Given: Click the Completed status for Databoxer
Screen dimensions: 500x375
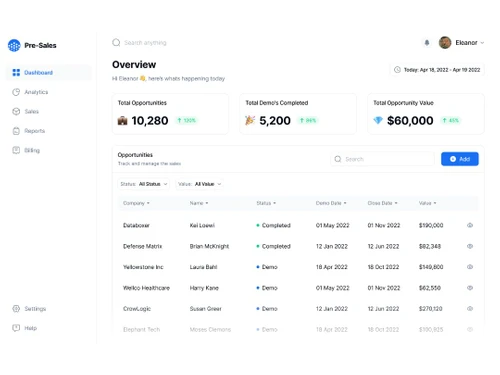Looking at the screenshot, I should 273,225.
